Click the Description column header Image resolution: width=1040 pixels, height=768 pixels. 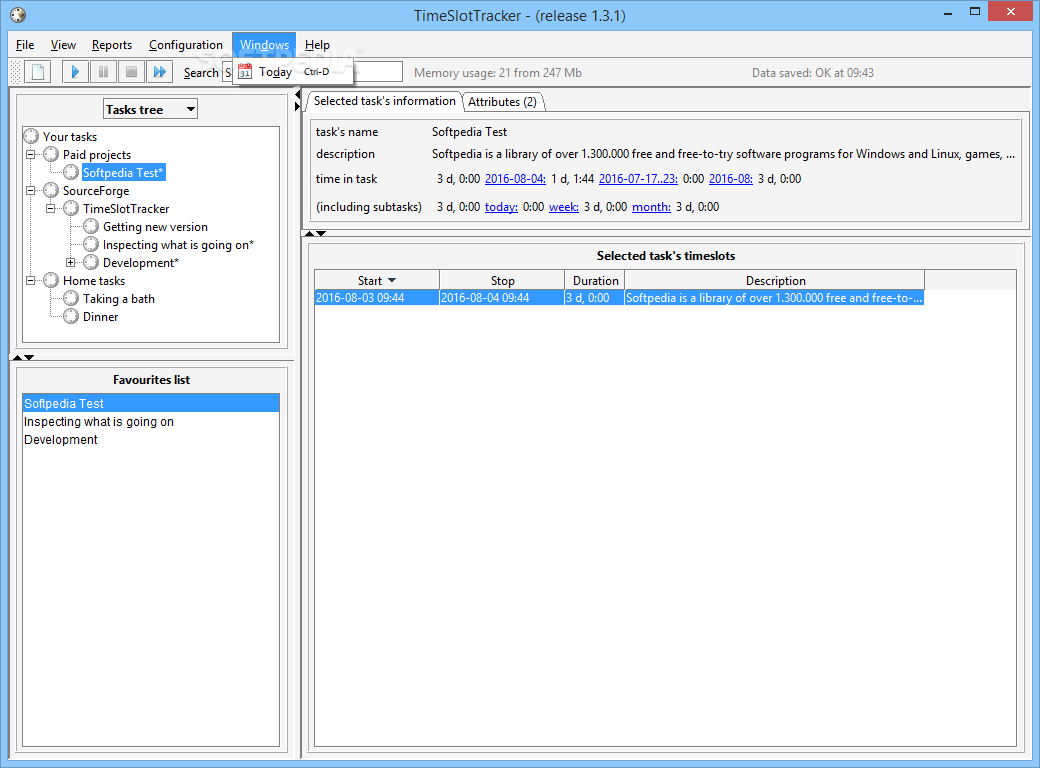[x=775, y=281]
